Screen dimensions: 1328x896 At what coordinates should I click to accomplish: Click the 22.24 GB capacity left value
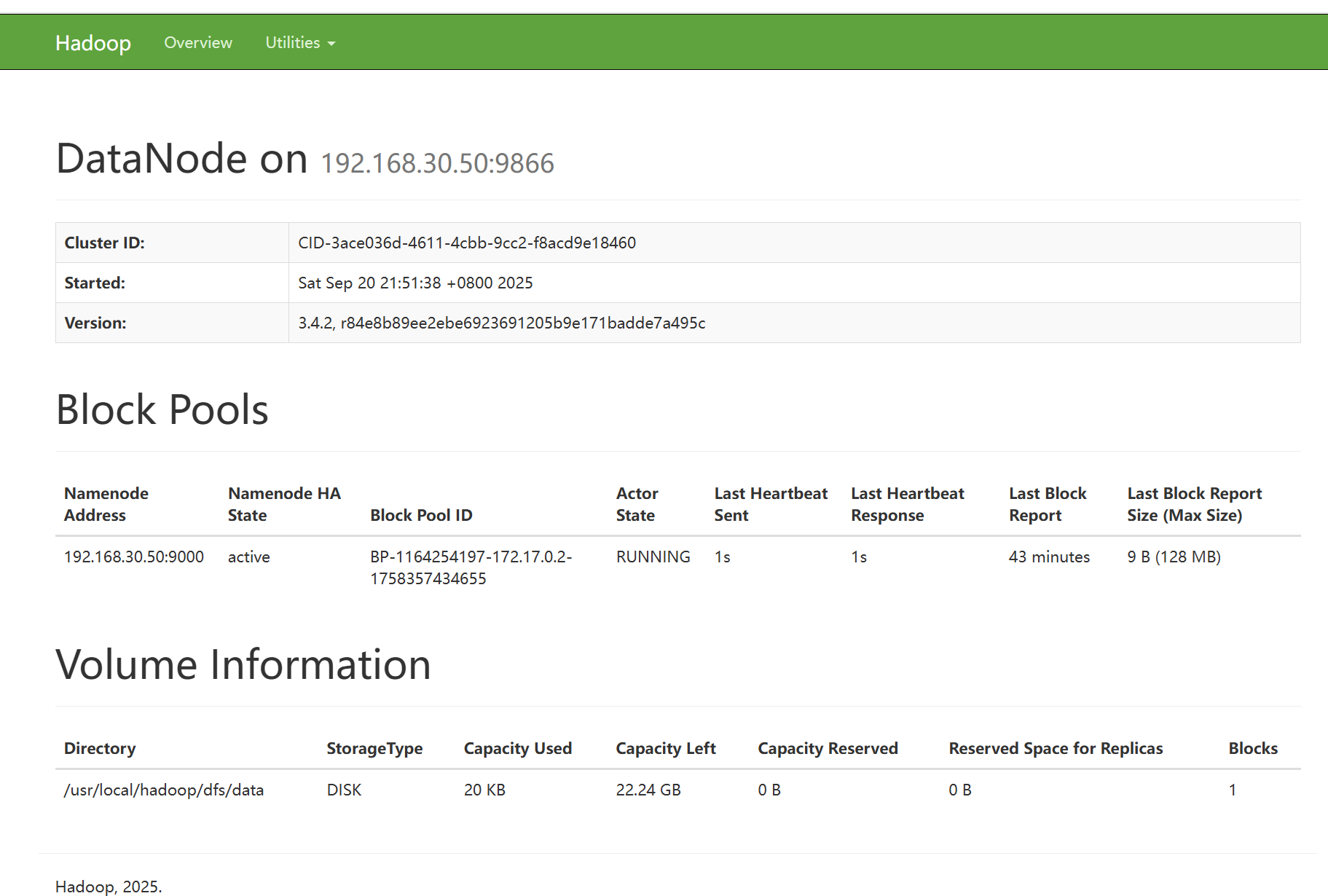[648, 790]
